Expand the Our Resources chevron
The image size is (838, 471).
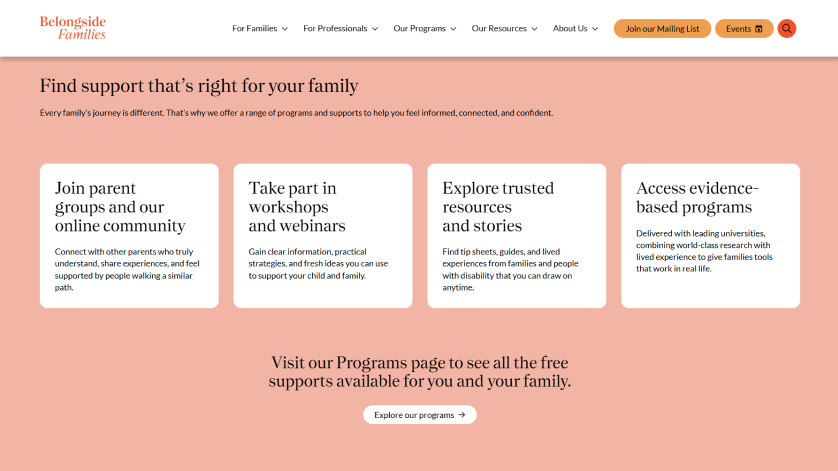[x=534, y=29]
